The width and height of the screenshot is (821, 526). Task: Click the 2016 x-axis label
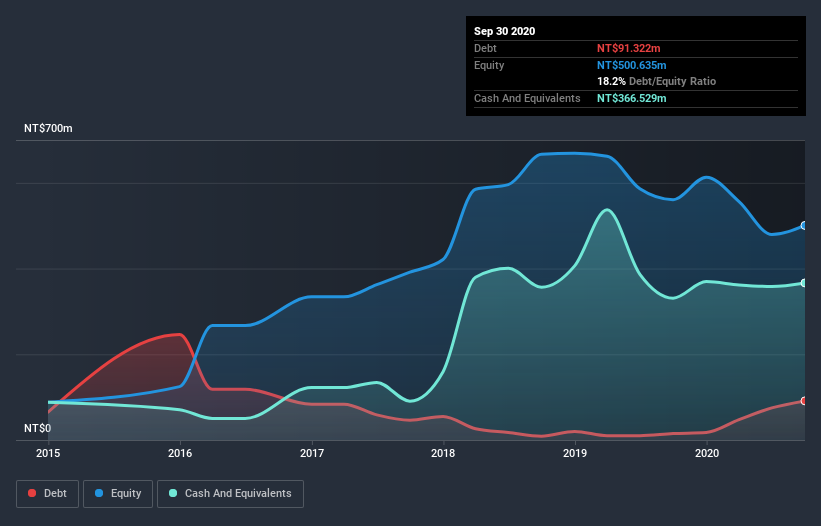(x=180, y=453)
